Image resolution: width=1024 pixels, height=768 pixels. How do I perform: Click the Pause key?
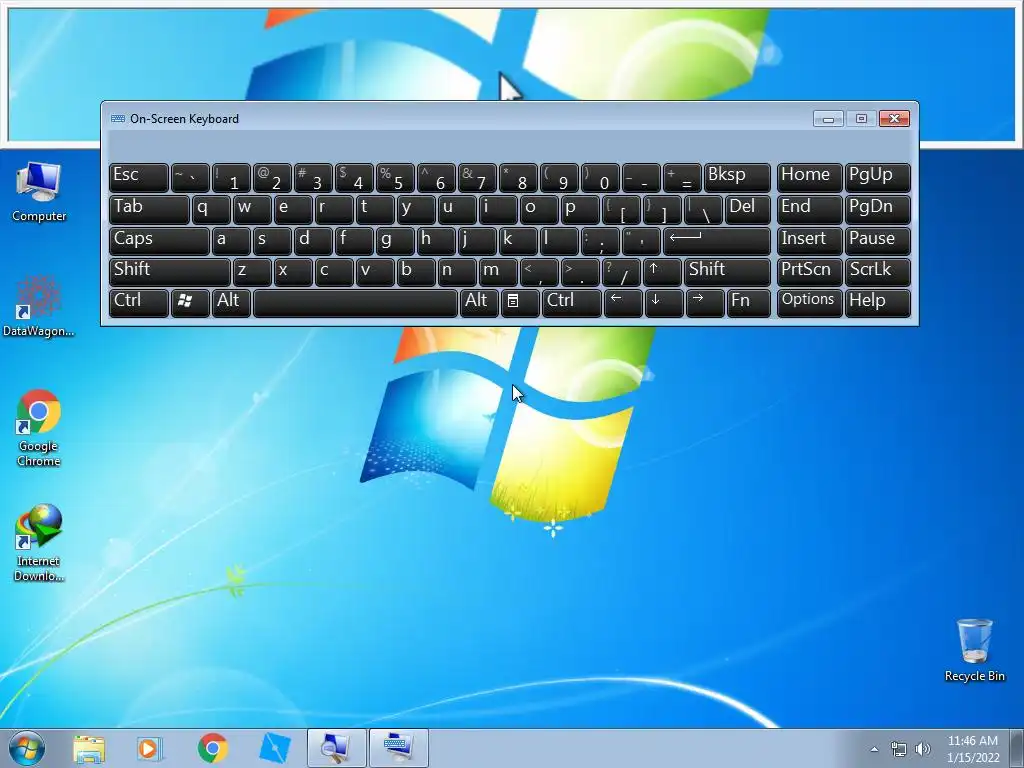877,241
